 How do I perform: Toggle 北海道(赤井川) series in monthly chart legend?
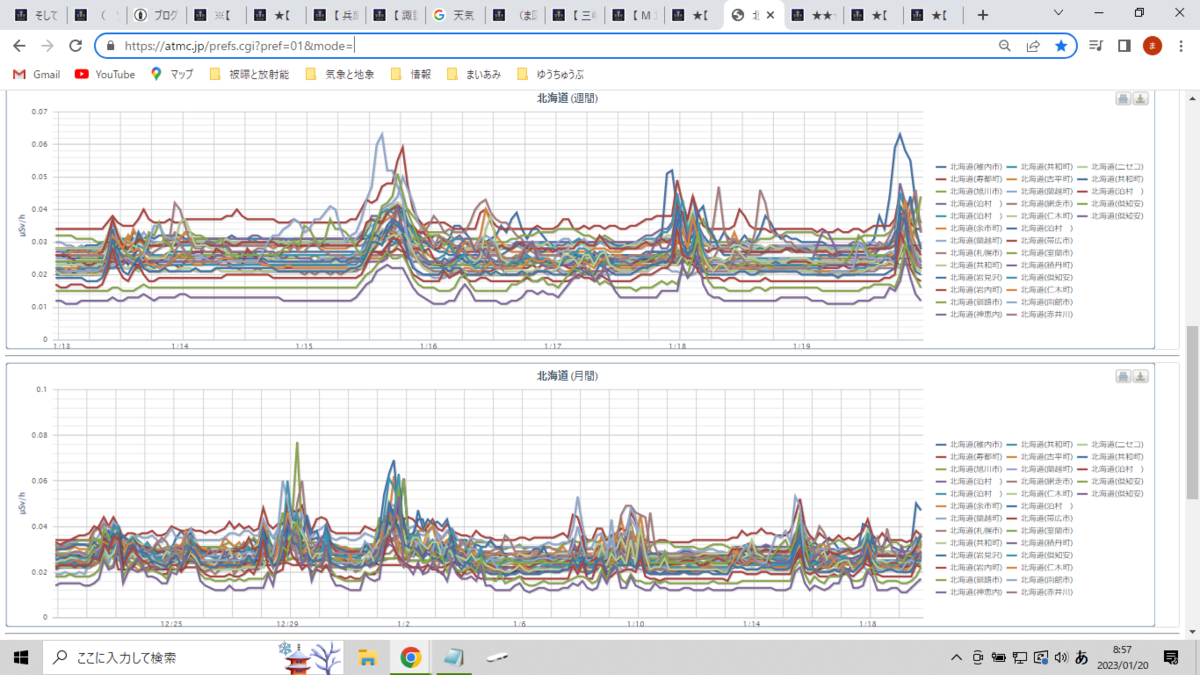click(x=1041, y=592)
